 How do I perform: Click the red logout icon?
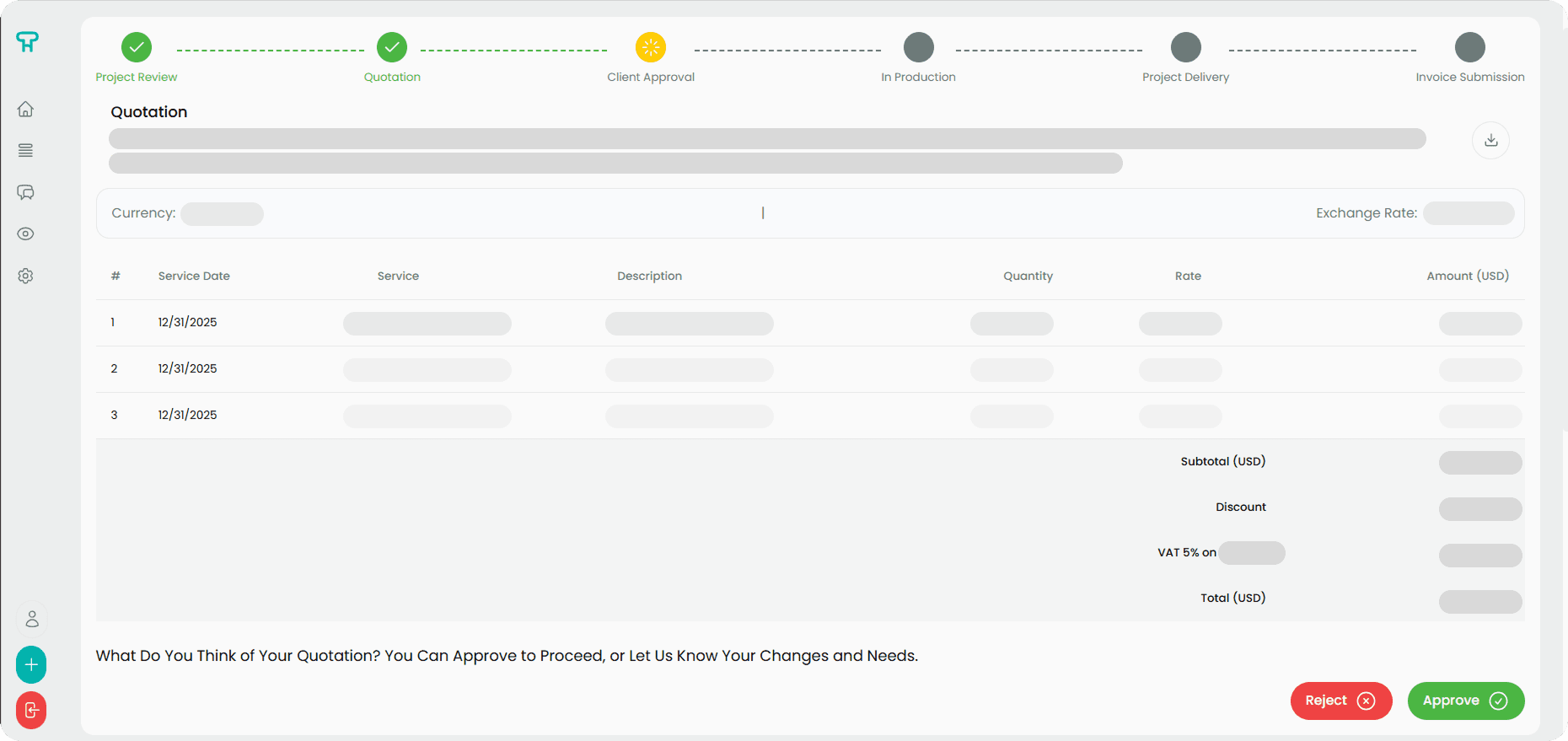pos(31,710)
